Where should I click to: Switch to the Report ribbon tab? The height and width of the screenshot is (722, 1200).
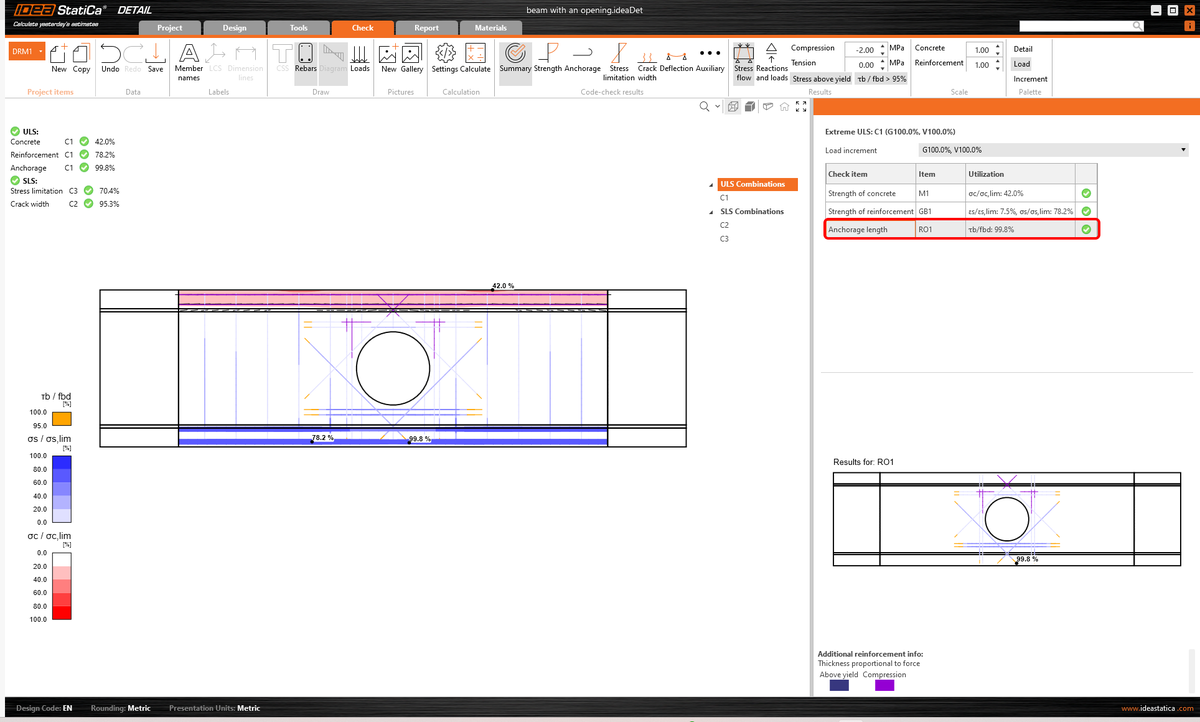[x=427, y=28]
